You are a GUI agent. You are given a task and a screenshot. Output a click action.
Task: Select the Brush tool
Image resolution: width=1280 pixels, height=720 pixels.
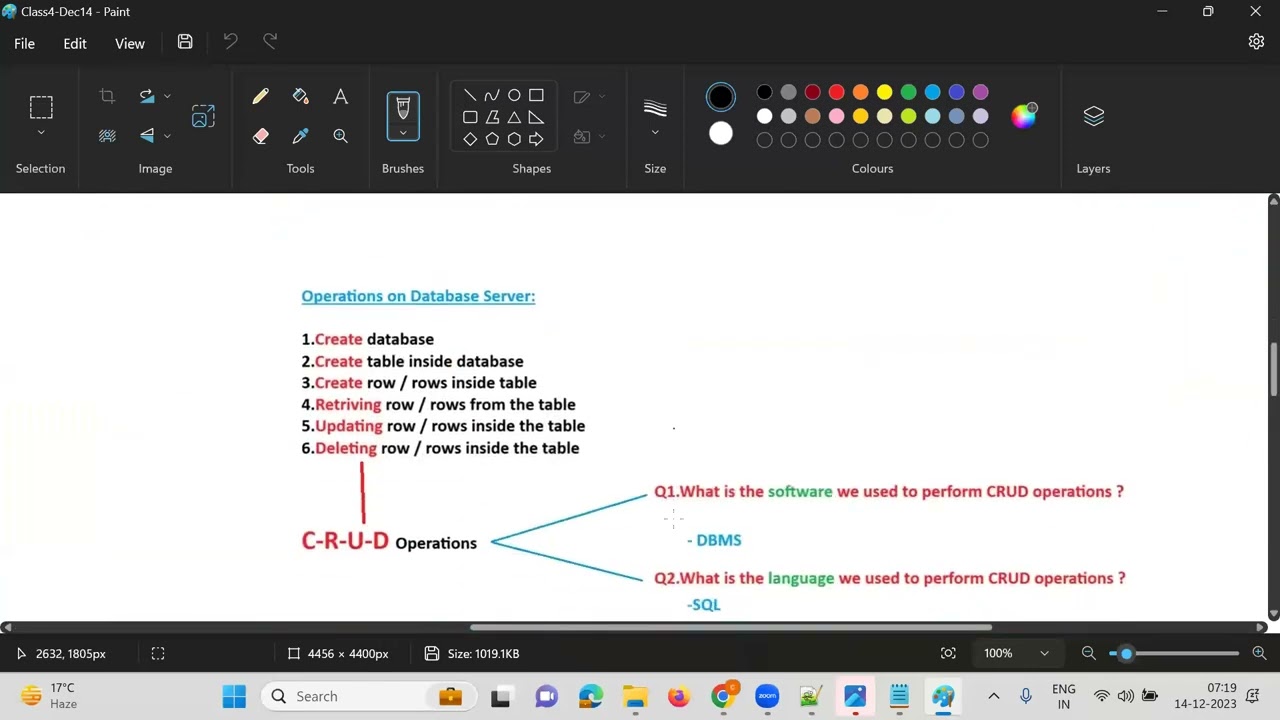(x=403, y=107)
